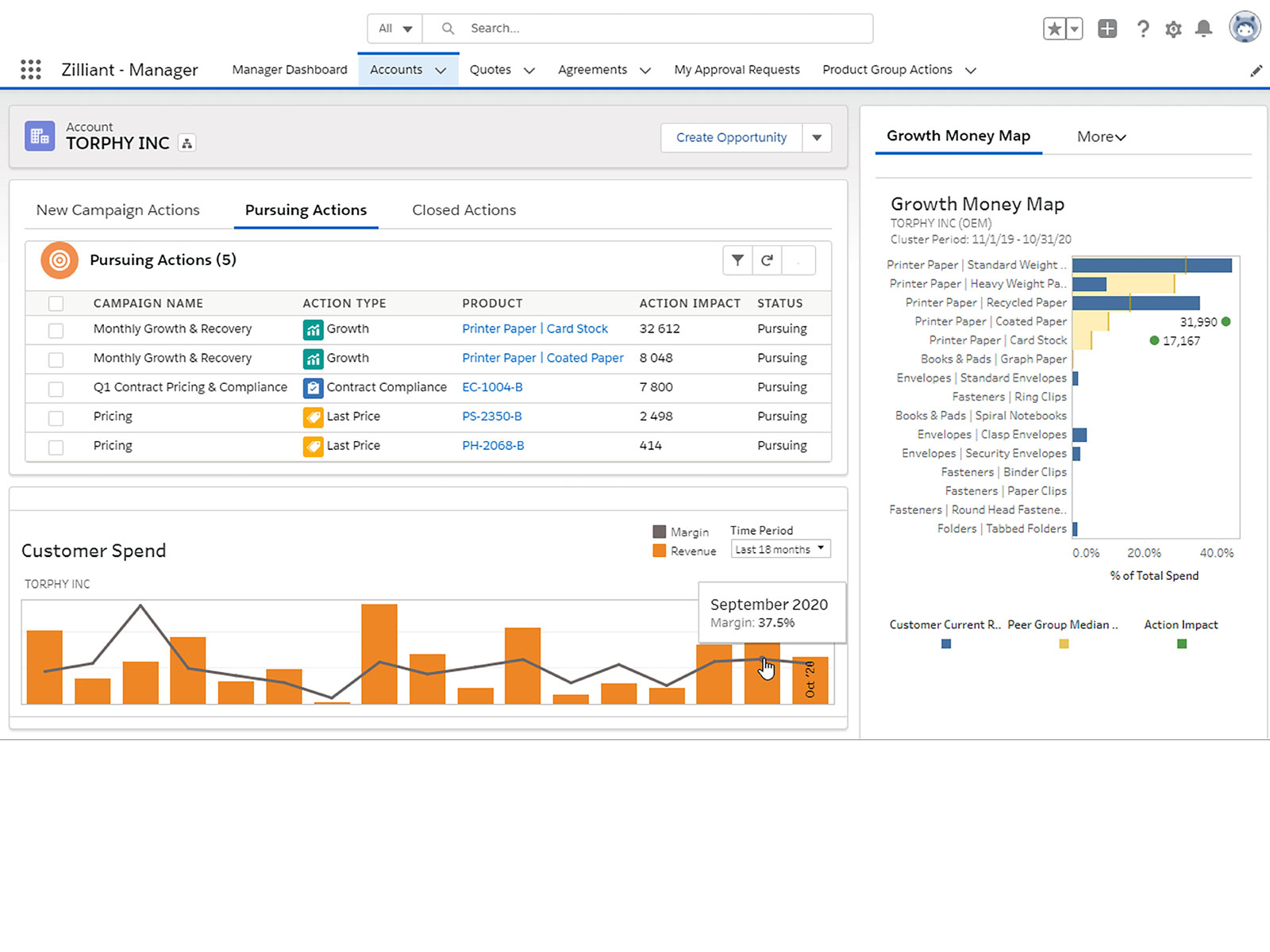Click the Account record building icon
Viewport: 1270px width, 952px height.
tap(40, 136)
